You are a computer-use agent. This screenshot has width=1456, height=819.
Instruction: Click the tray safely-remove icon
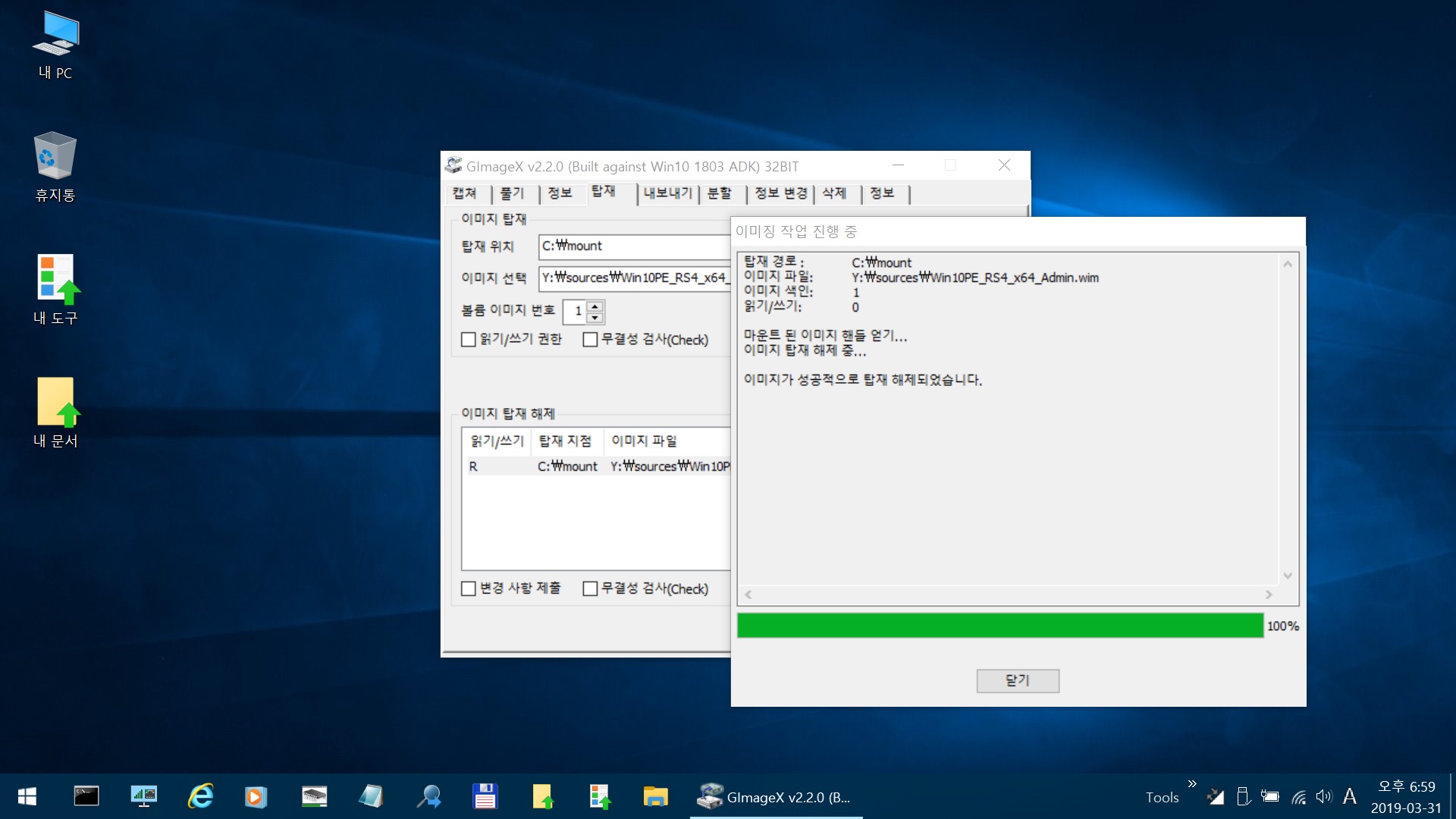click(x=1216, y=796)
